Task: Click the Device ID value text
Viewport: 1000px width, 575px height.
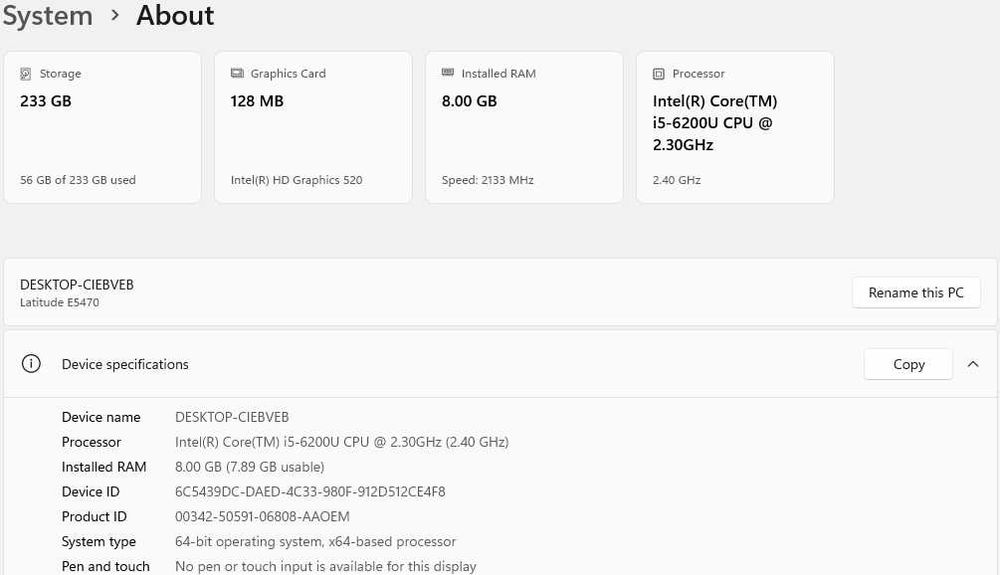Action: [x=310, y=492]
